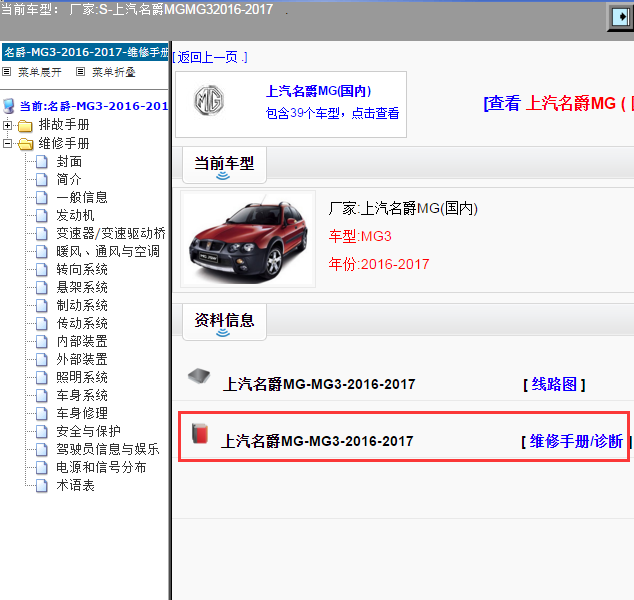
Task: Click the page icon next to 传动系统
Action: pyautogui.click(x=41, y=323)
